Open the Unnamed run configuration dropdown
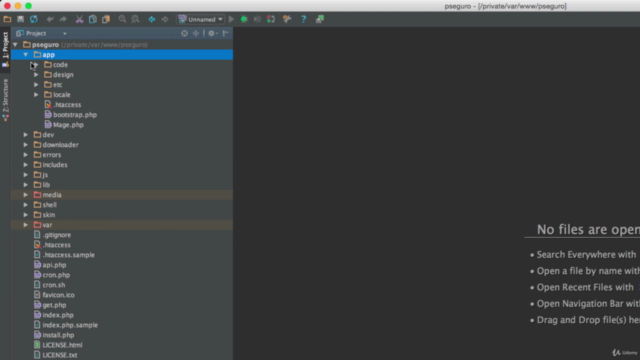The width and height of the screenshot is (640, 360). coord(200,19)
